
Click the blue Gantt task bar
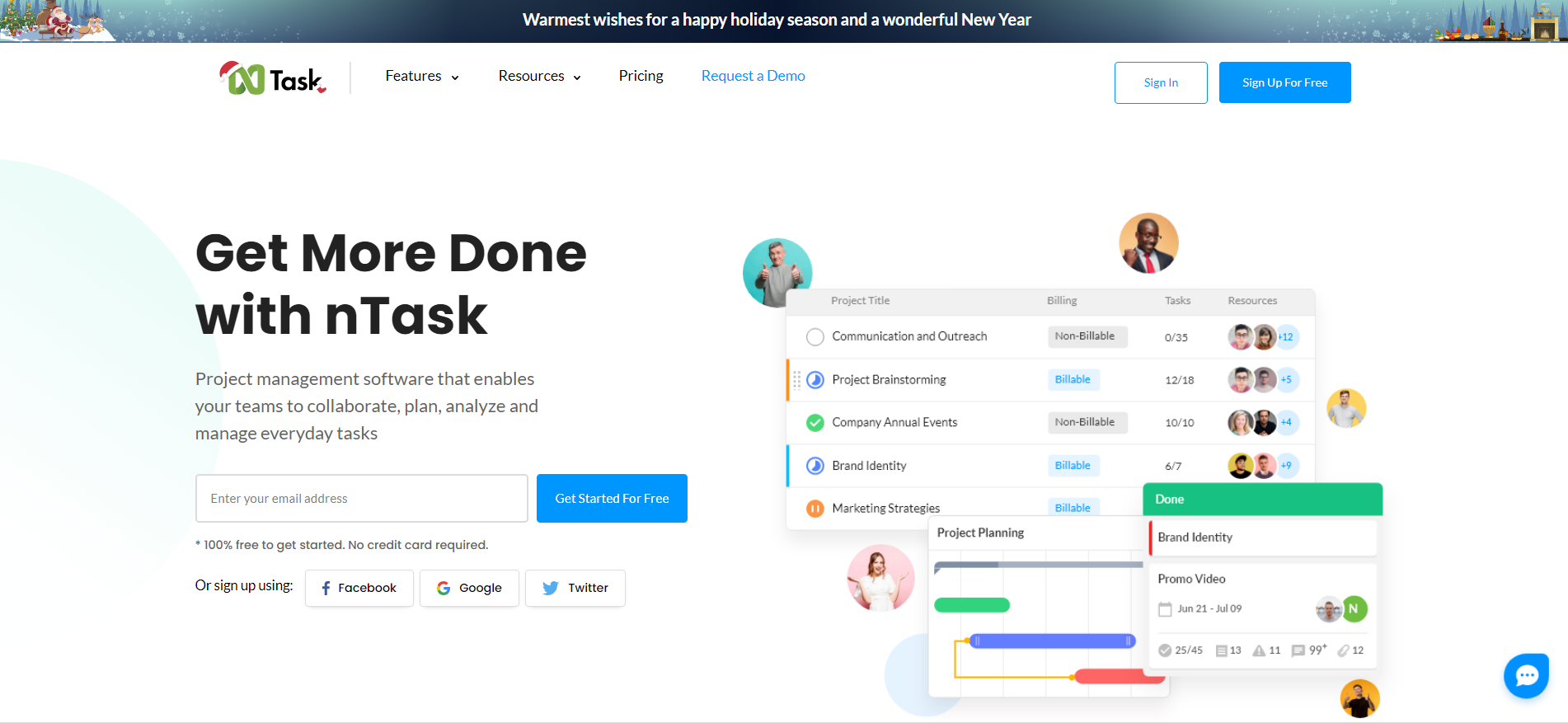[x=1052, y=641]
